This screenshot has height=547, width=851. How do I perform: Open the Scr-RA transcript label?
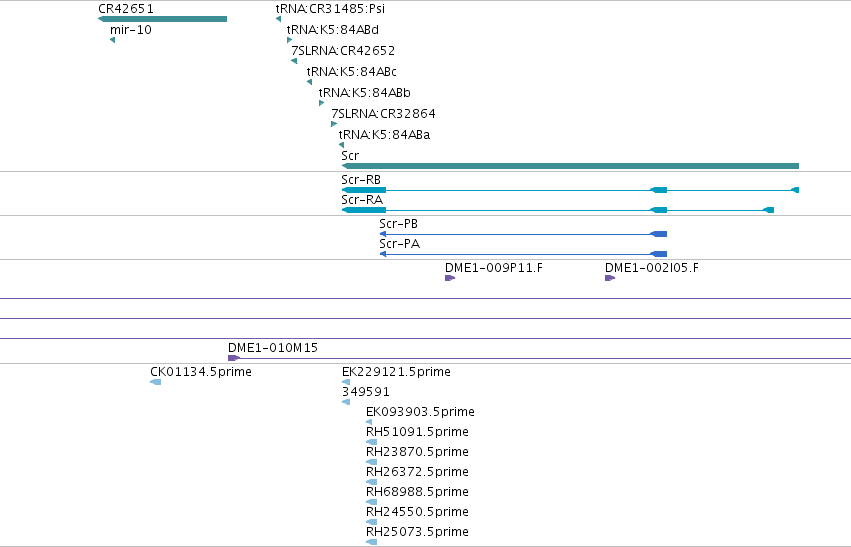point(362,200)
